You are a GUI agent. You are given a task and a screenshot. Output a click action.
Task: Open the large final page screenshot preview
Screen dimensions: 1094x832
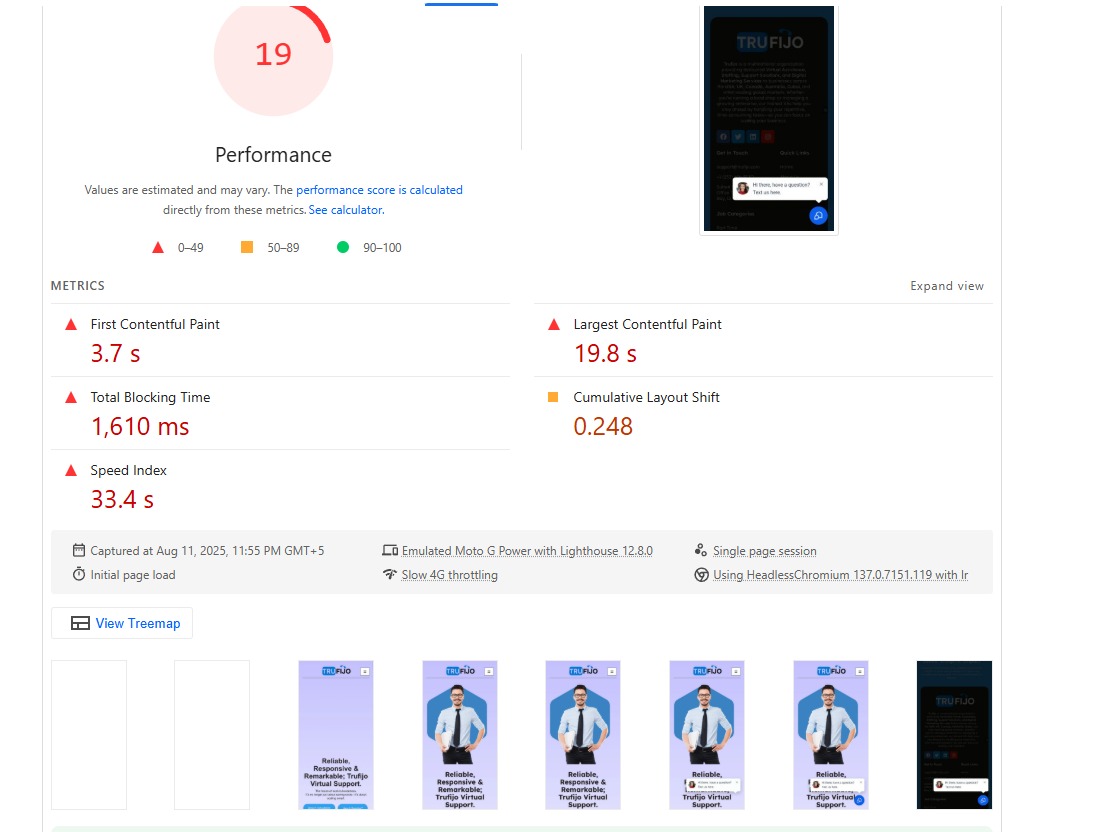769,119
